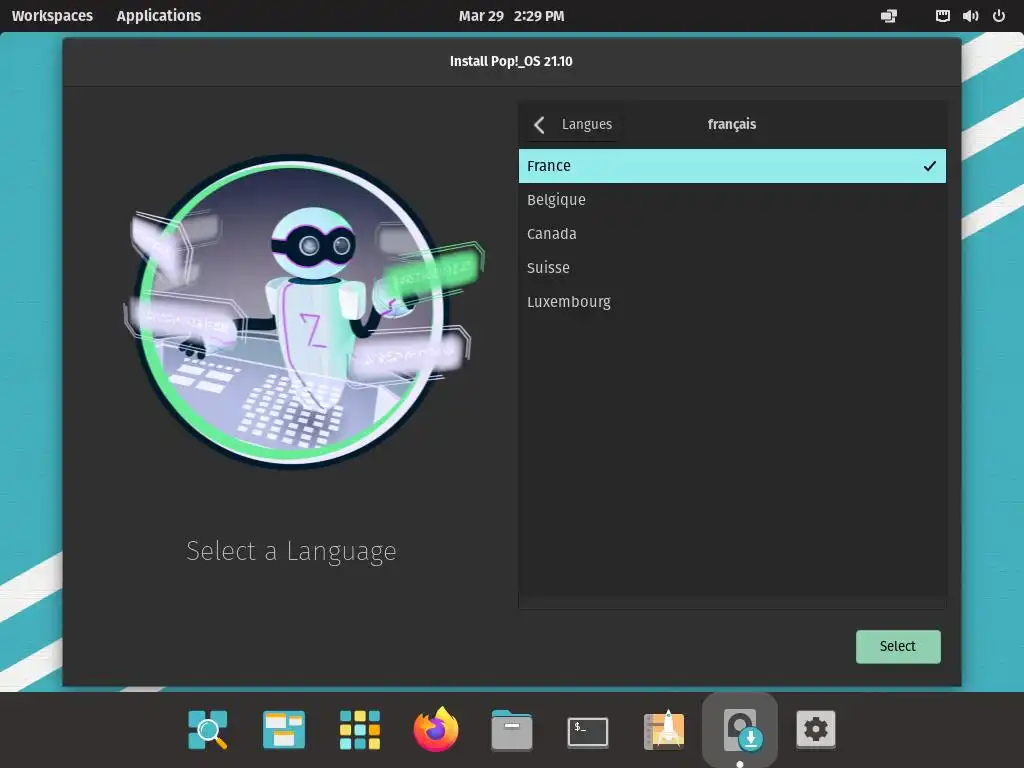Screen dimensions: 1024x768
Task: Open Settings gear from the dock
Action: coord(816,729)
